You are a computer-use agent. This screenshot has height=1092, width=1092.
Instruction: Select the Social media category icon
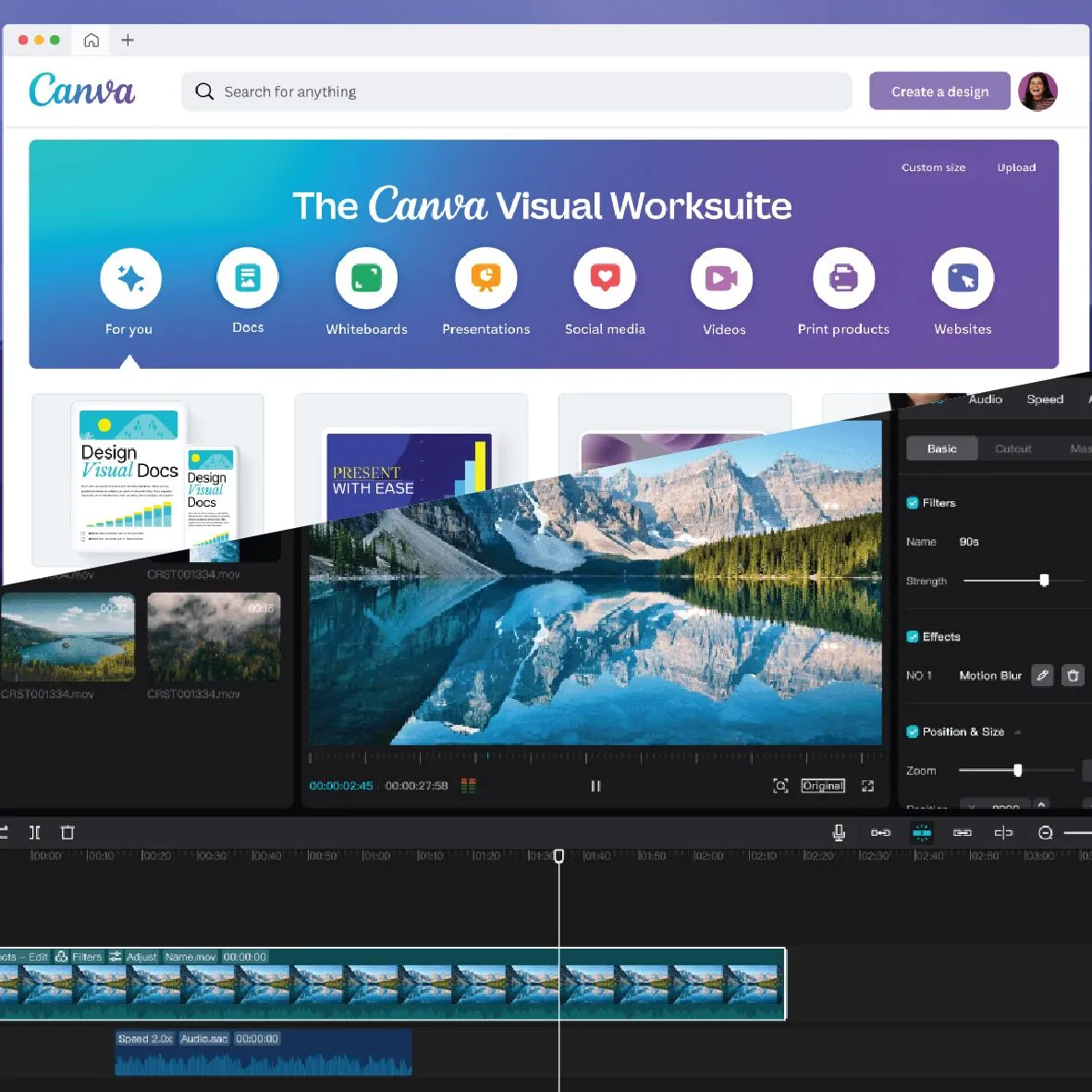coord(605,277)
